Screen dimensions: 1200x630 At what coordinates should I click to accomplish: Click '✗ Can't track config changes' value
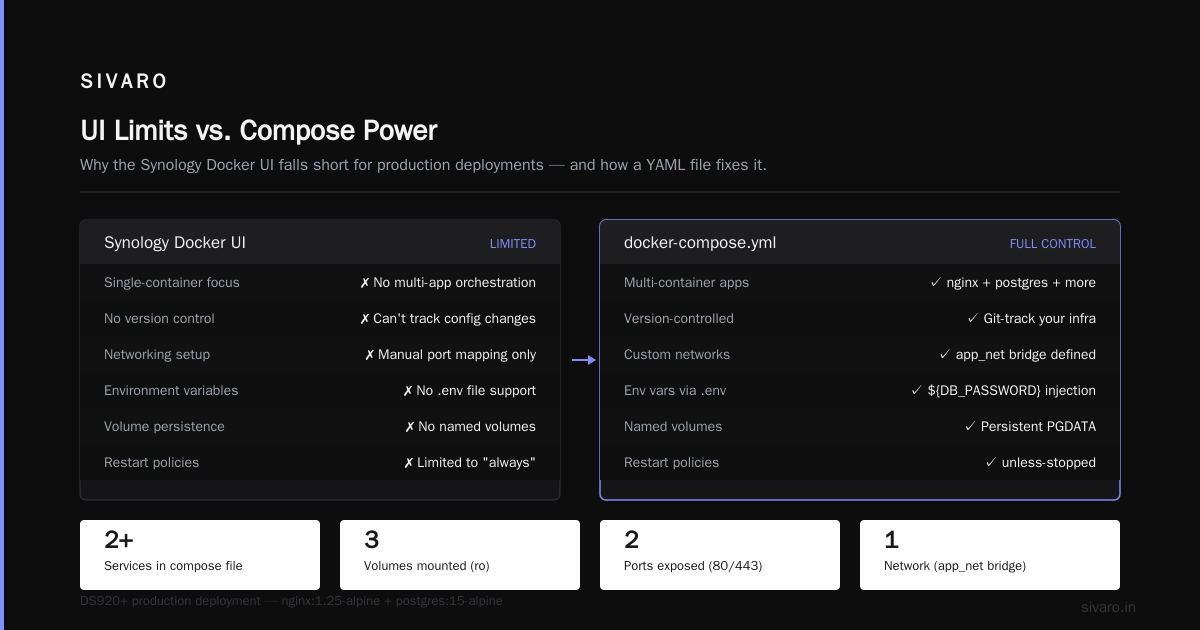[x=448, y=319]
